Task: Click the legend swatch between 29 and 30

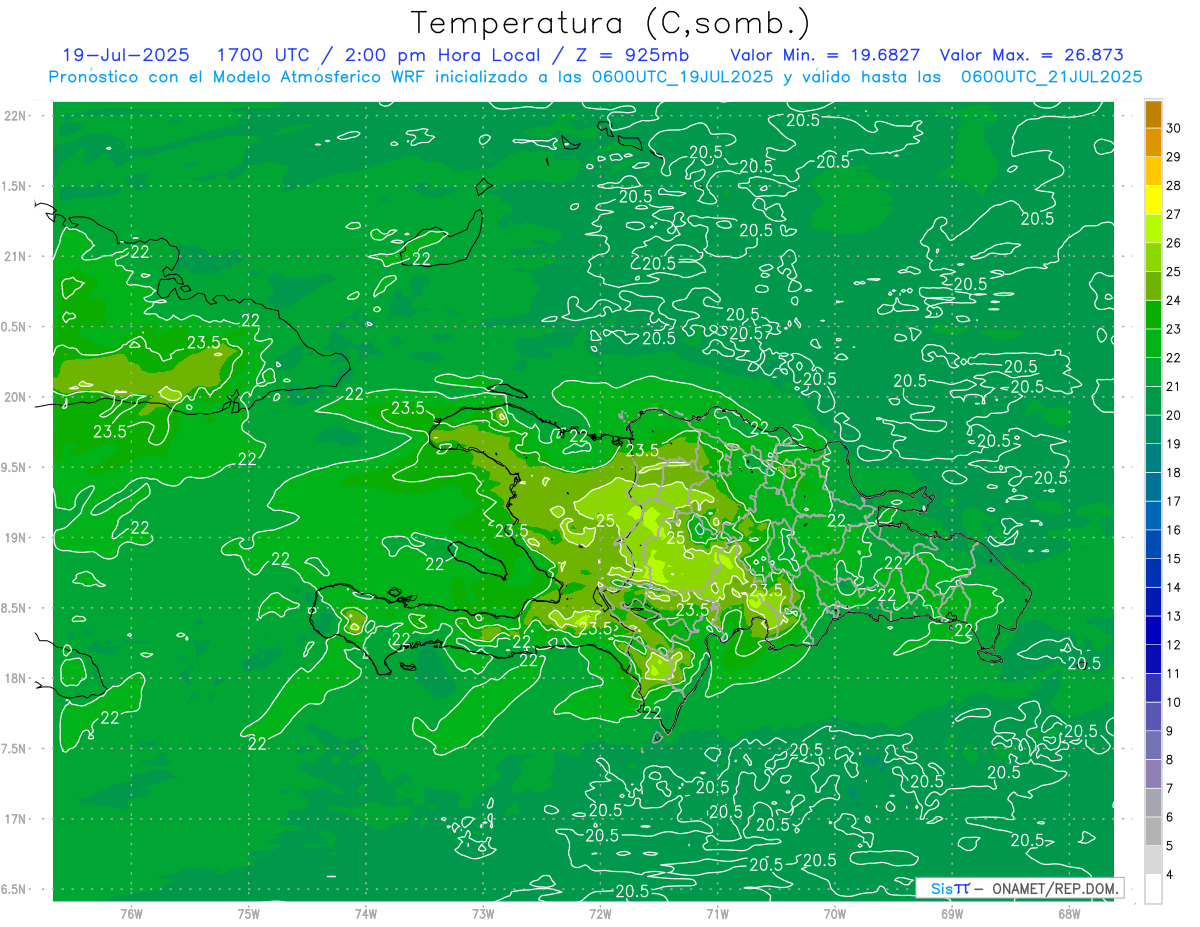Action: click(1153, 142)
